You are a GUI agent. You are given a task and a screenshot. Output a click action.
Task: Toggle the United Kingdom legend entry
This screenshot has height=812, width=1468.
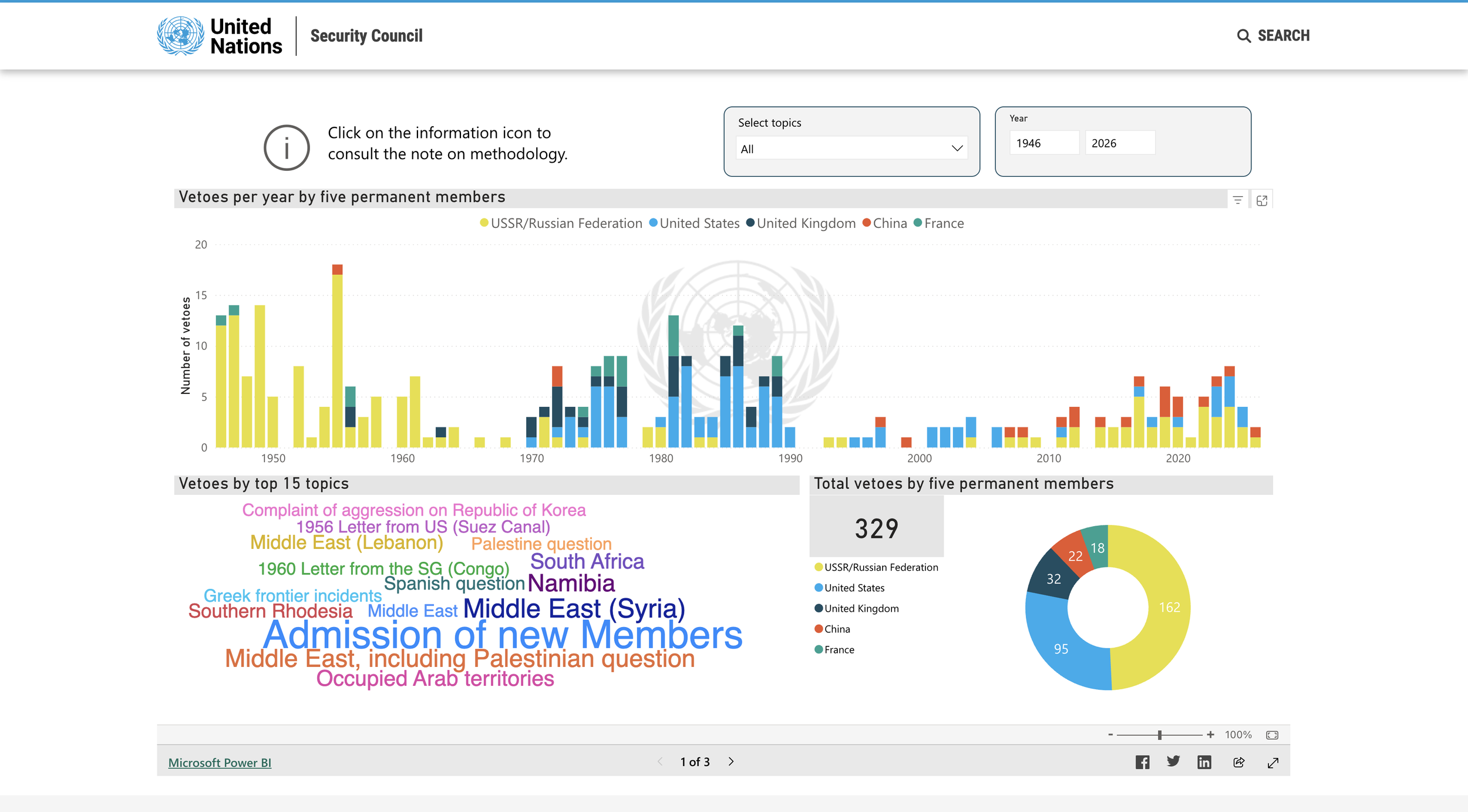click(x=805, y=223)
